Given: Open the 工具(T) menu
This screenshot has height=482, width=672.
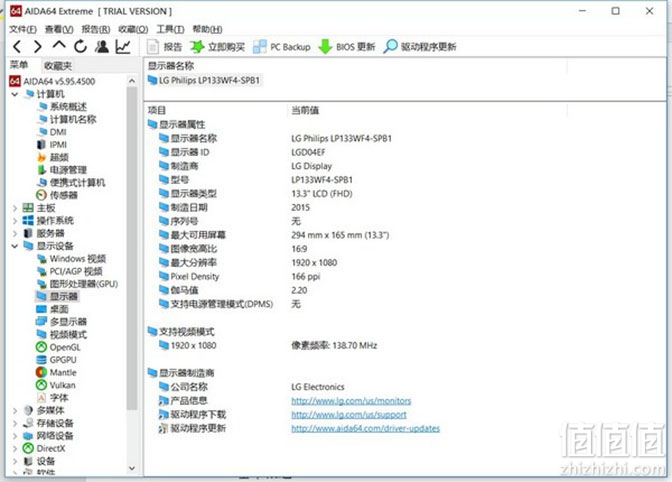Looking at the screenshot, I should tap(171, 29).
